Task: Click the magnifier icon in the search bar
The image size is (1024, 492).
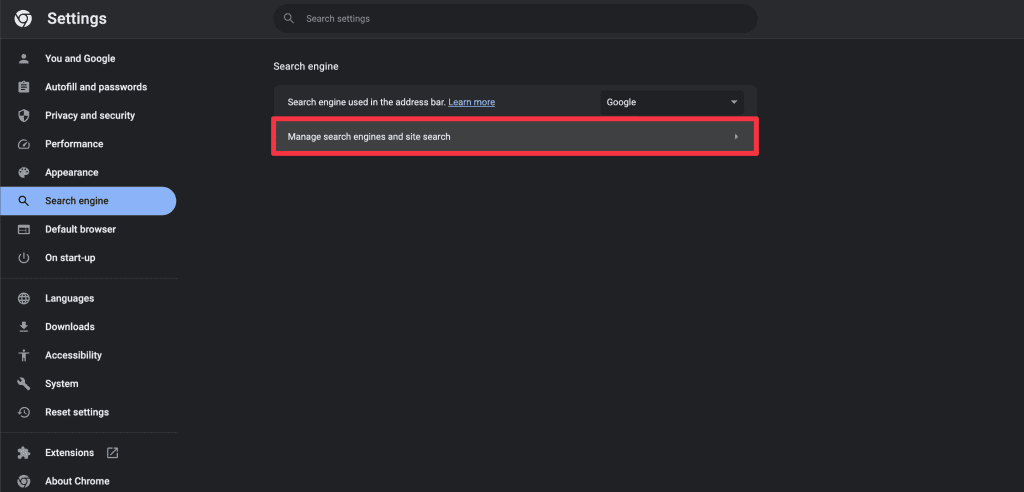Action: 289,19
